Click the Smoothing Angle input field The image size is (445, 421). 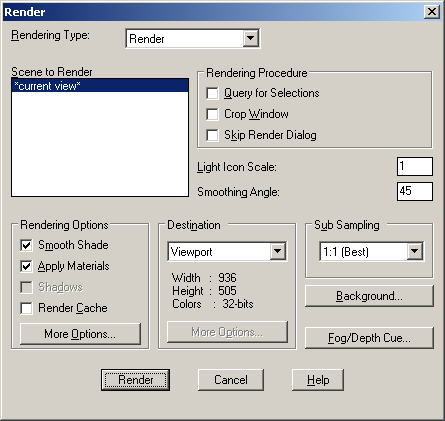tap(415, 191)
